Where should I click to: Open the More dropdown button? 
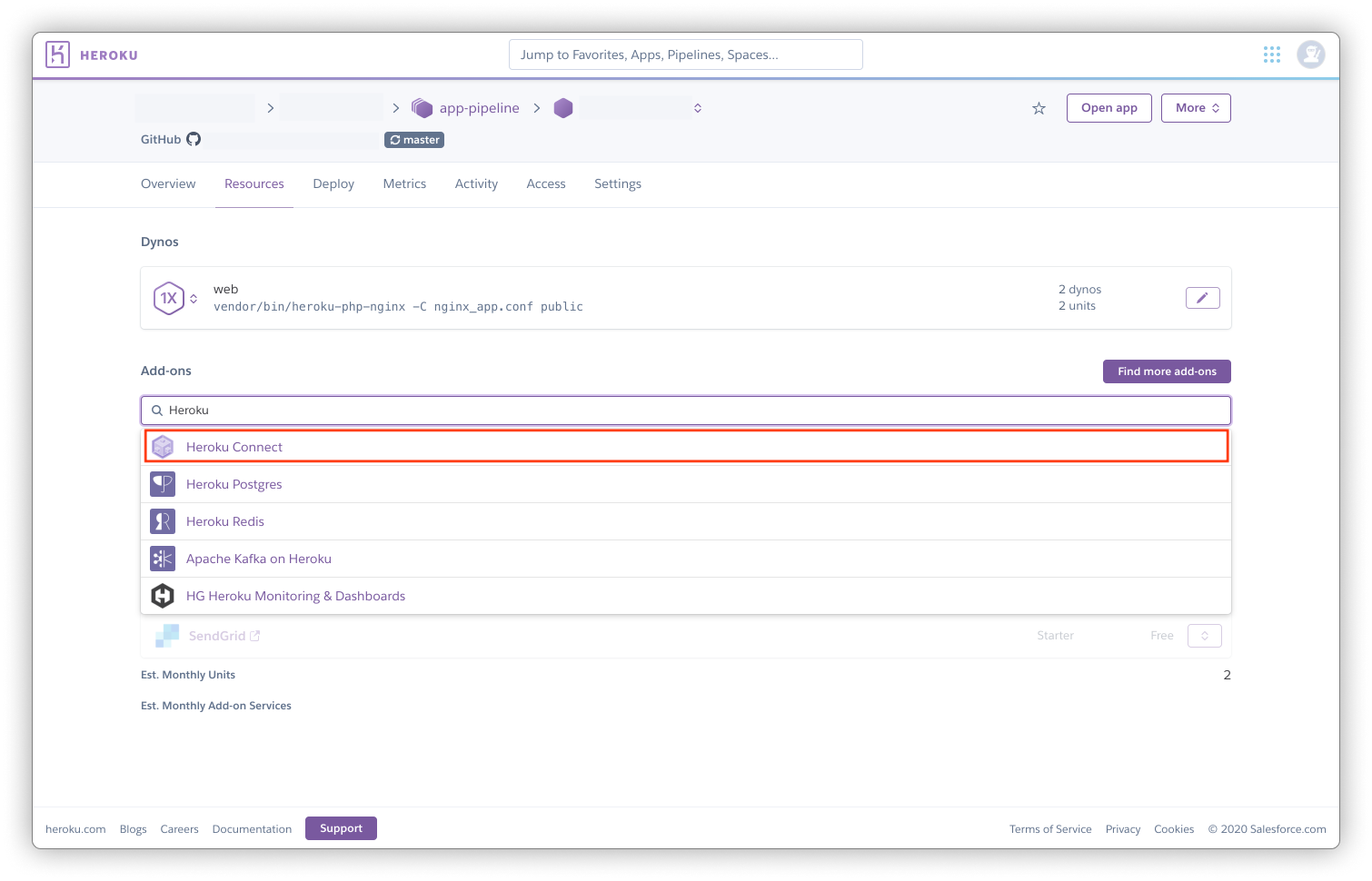click(1196, 108)
